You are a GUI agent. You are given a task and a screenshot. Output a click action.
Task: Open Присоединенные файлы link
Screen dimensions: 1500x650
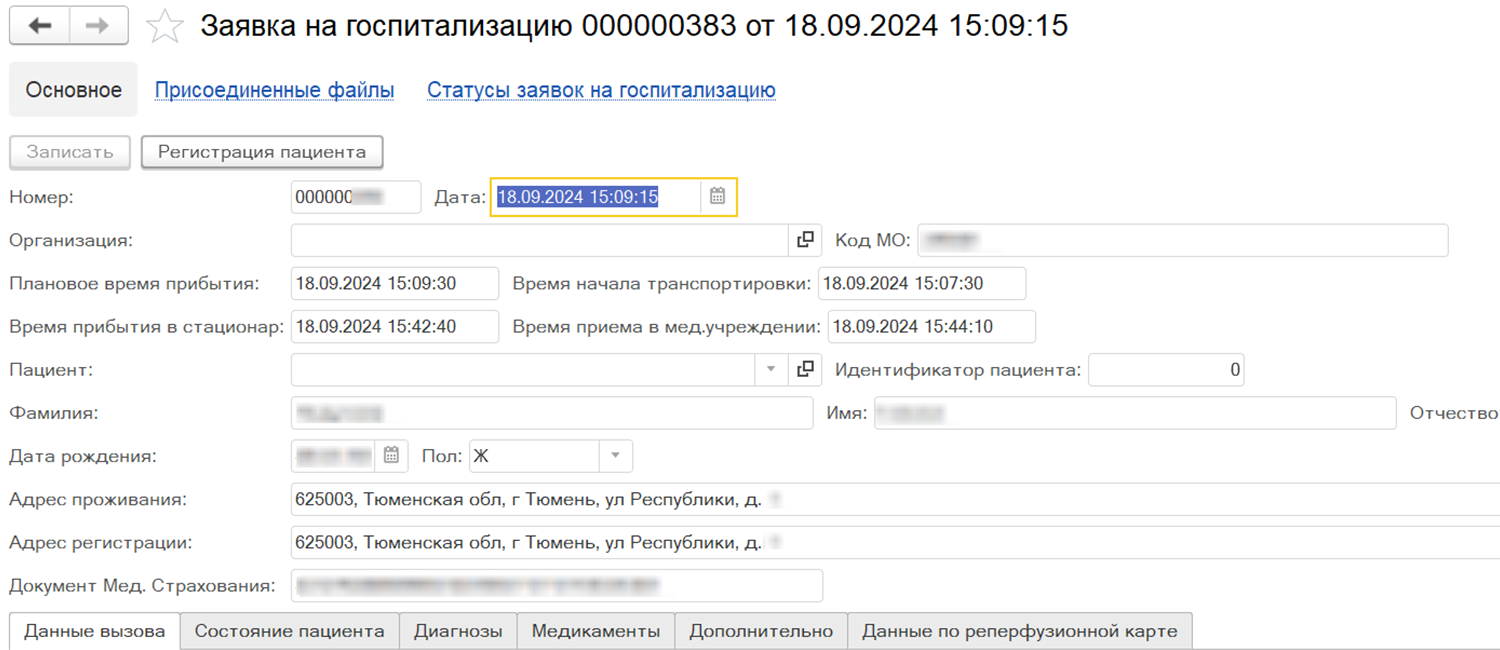tap(274, 90)
